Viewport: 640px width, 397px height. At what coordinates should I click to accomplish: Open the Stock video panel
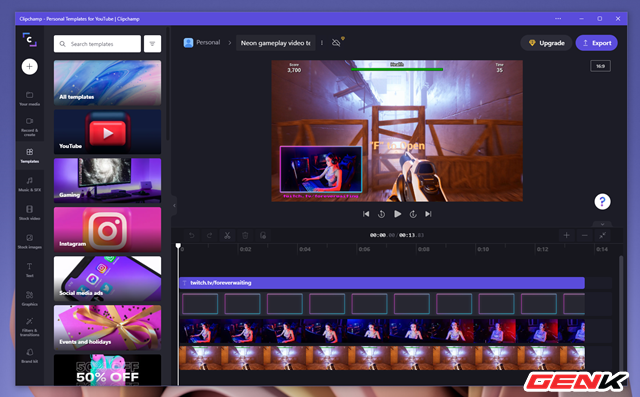click(29, 213)
